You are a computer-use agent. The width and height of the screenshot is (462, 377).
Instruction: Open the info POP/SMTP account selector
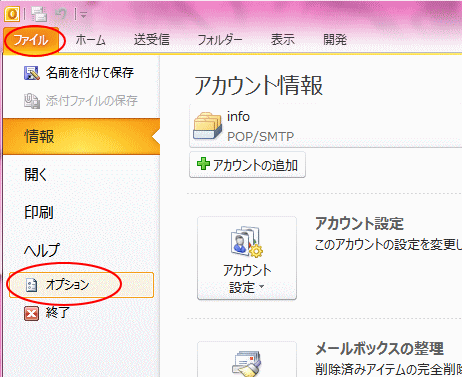[325, 126]
